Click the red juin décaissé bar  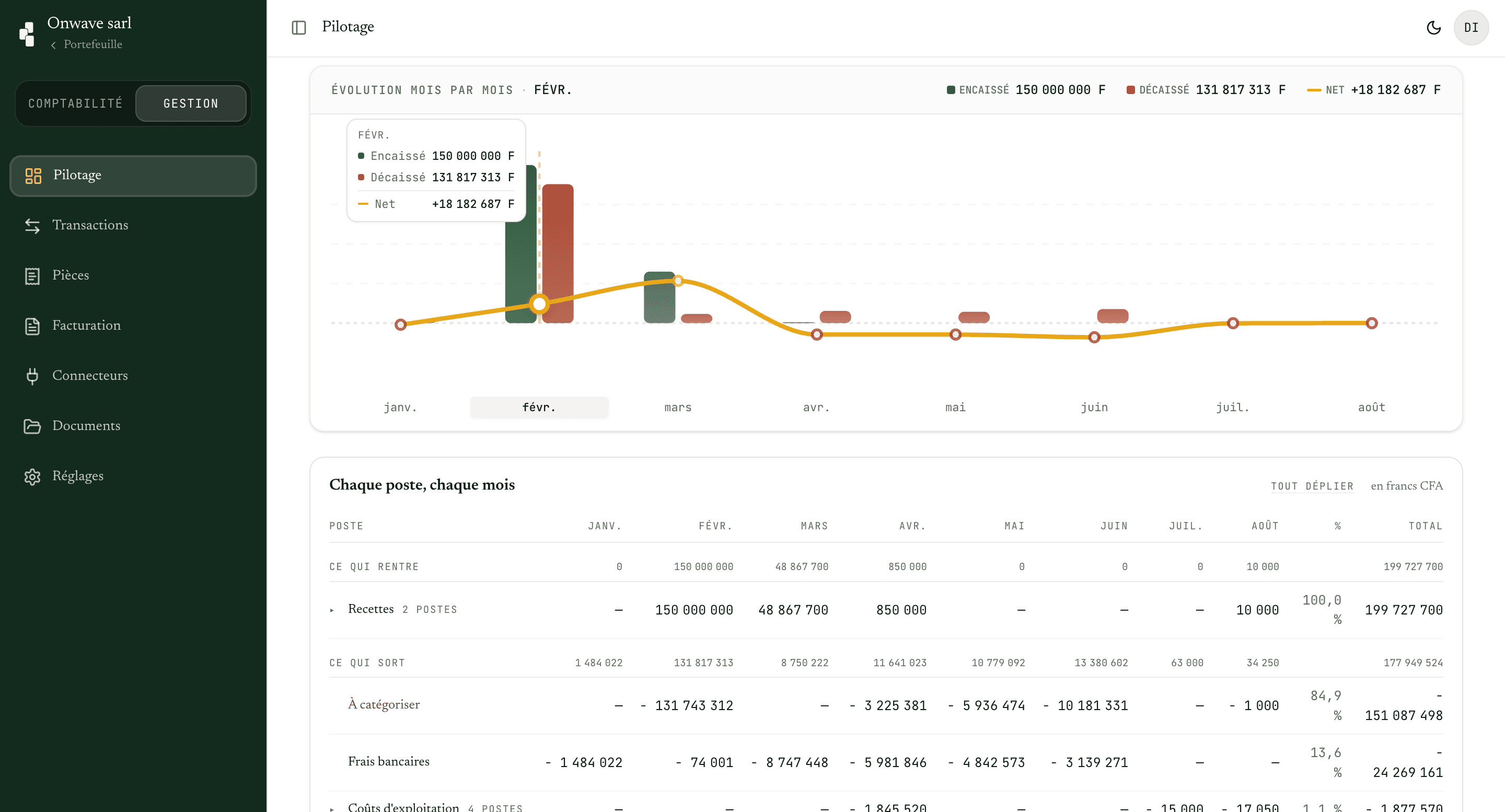point(1113,316)
